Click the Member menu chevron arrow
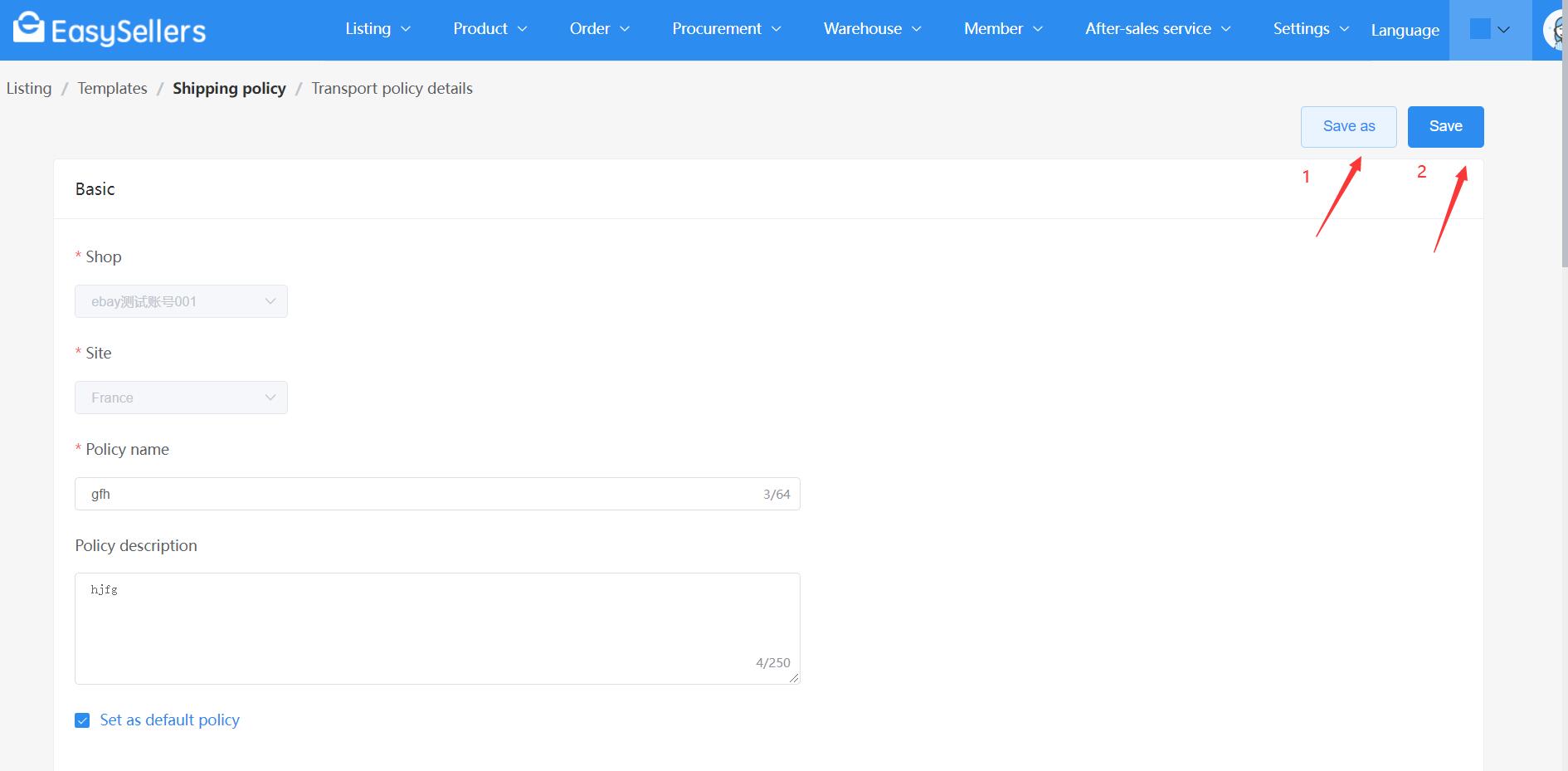The height and width of the screenshot is (771, 1568). click(x=1038, y=29)
